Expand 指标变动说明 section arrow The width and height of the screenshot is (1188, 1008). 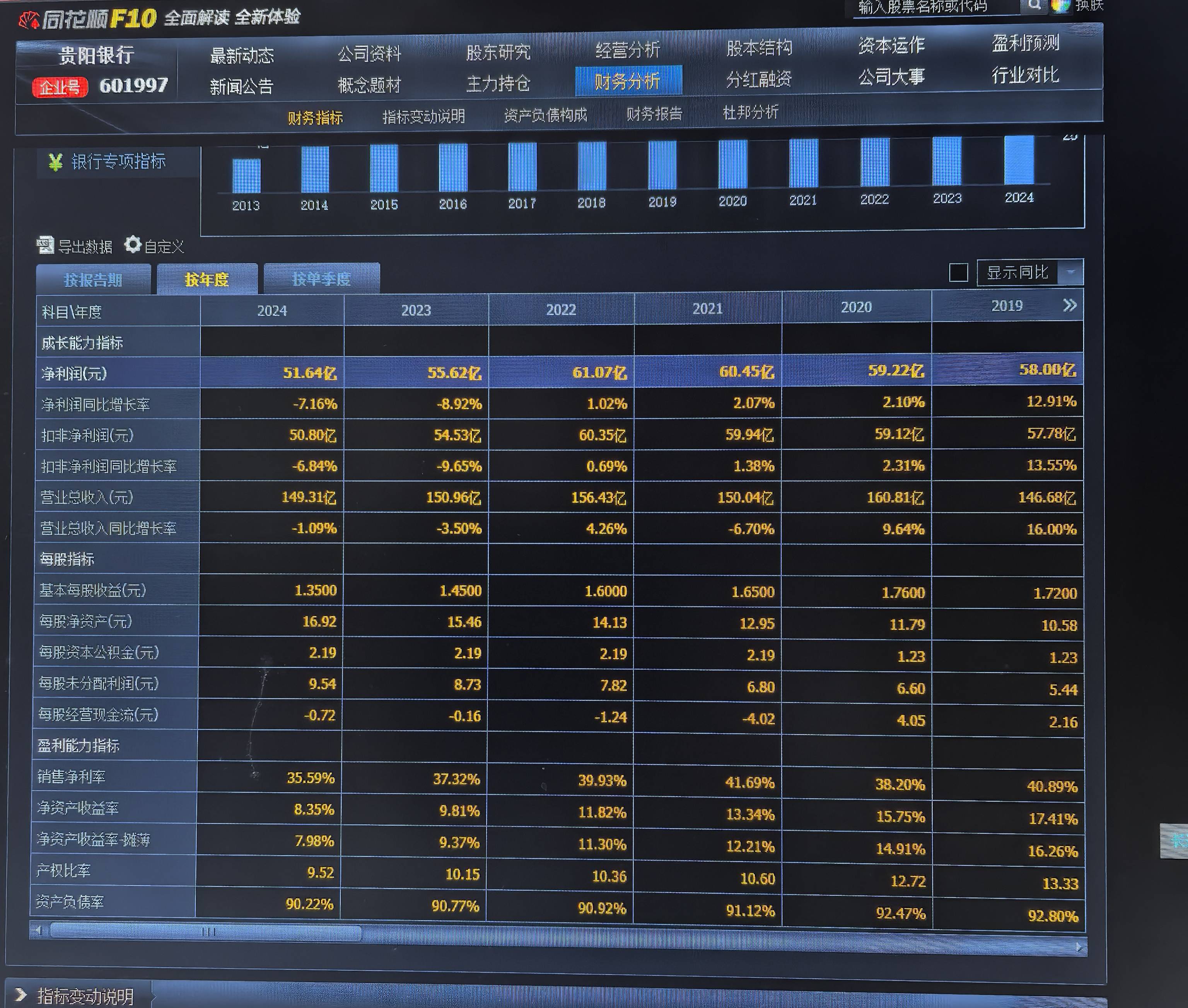tap(21, 995)
